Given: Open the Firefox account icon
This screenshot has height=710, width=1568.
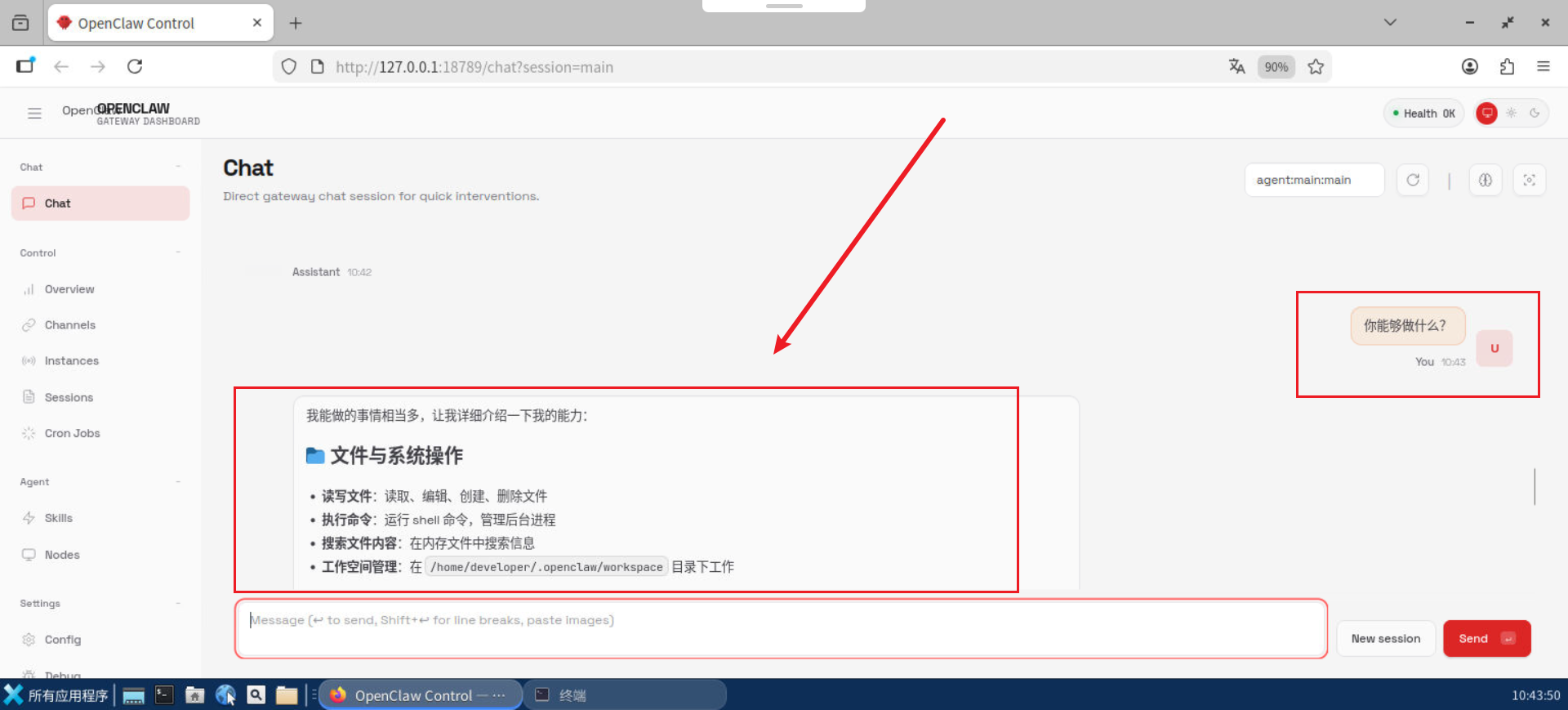Looking at the screenshot, I should coord(1470,67).
